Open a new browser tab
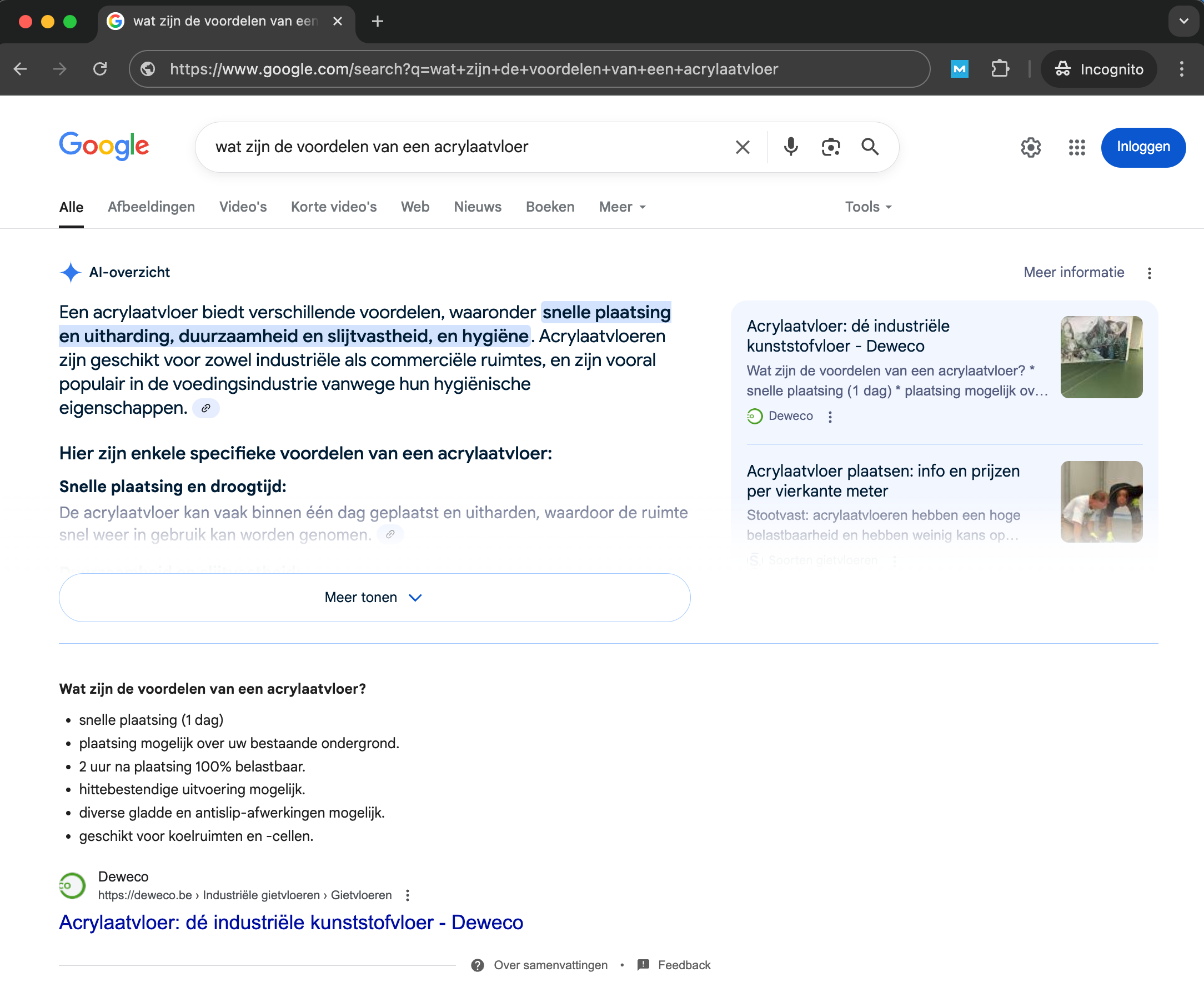Viewport: 1204px width, 992px height. click(377, 22)
